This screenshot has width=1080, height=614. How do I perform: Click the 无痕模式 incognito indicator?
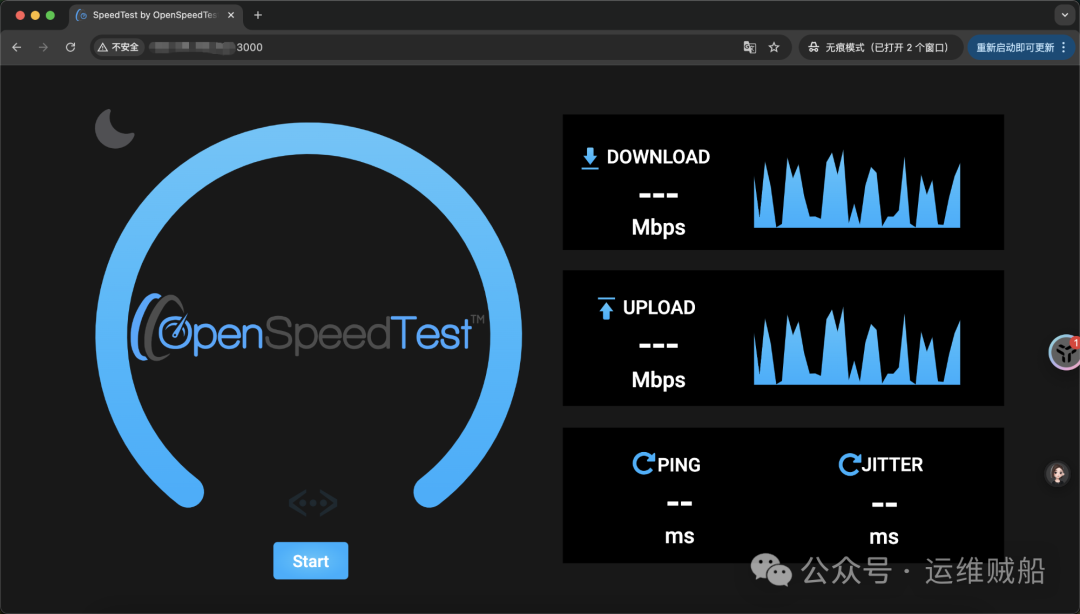click(x=880, y=47)
